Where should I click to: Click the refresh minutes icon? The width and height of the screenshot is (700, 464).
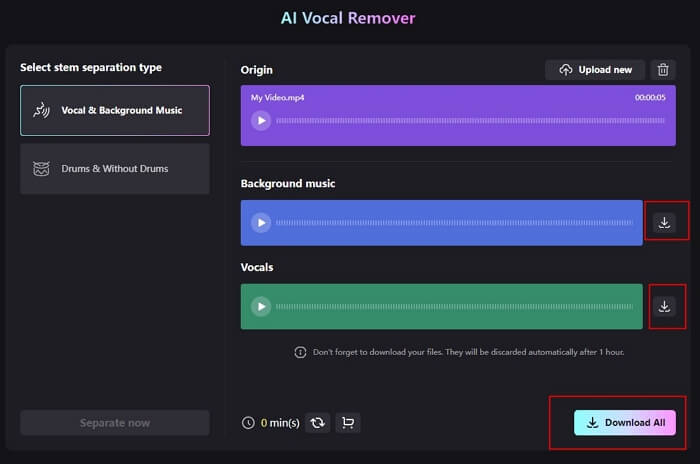pos(317,423)
